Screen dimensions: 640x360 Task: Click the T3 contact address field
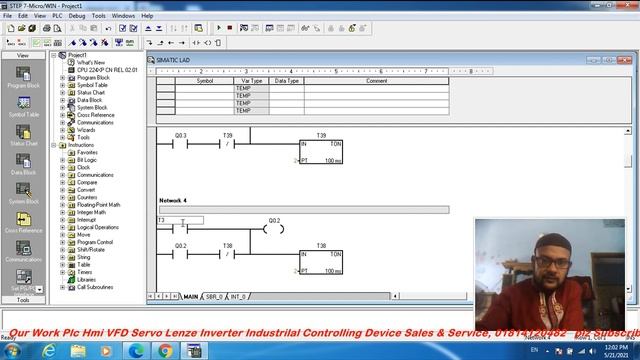[180, 220]
